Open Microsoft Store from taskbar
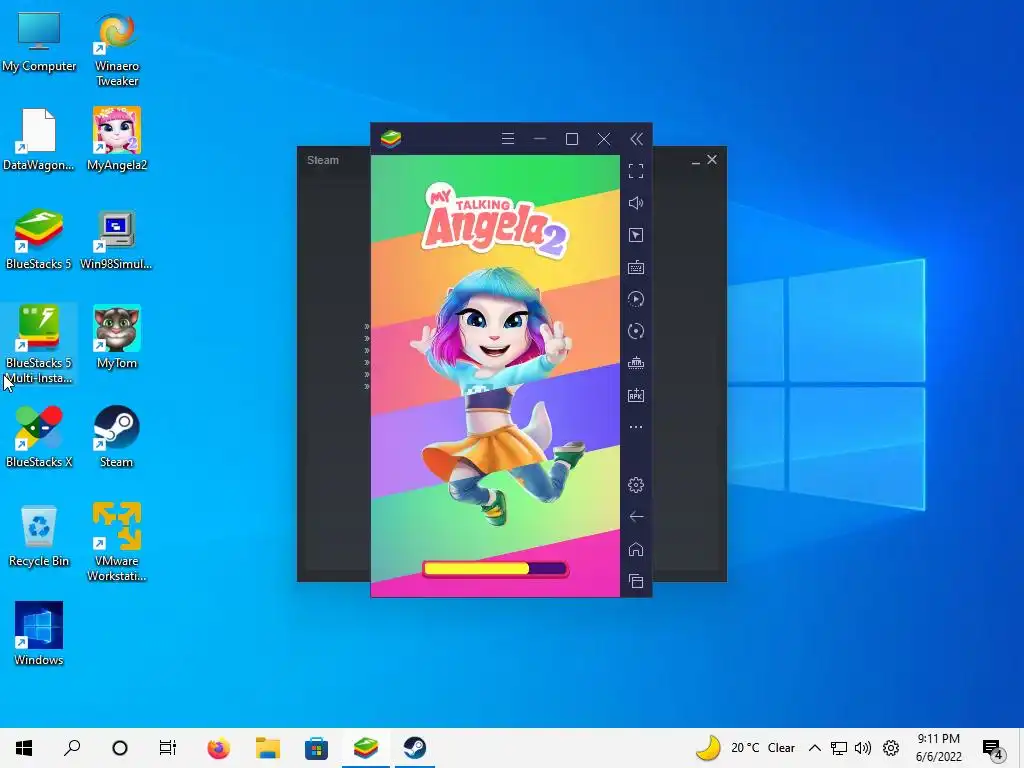 pyautogui.click(x=317, y=748)
